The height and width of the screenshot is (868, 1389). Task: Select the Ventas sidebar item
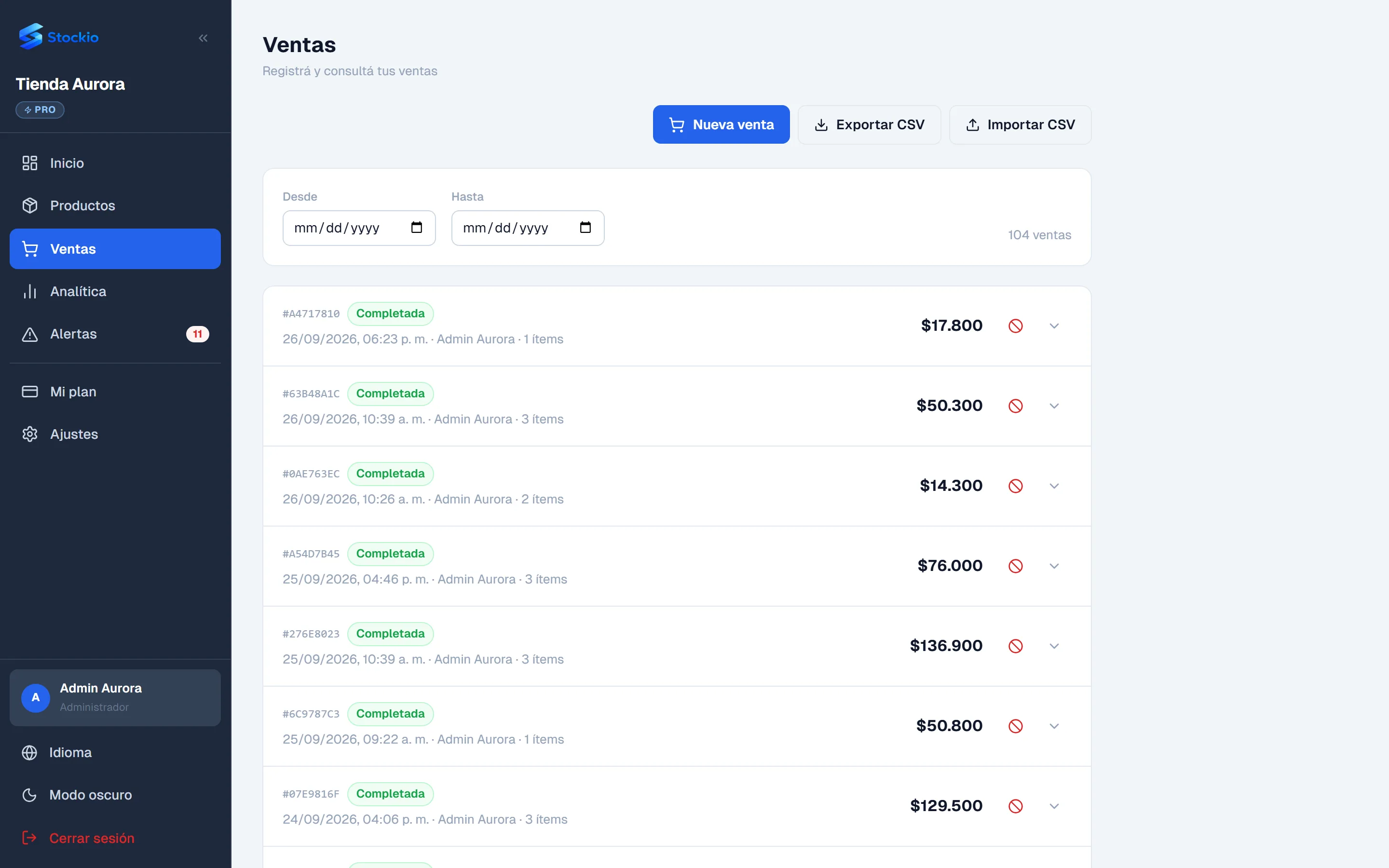click(115, 248)
